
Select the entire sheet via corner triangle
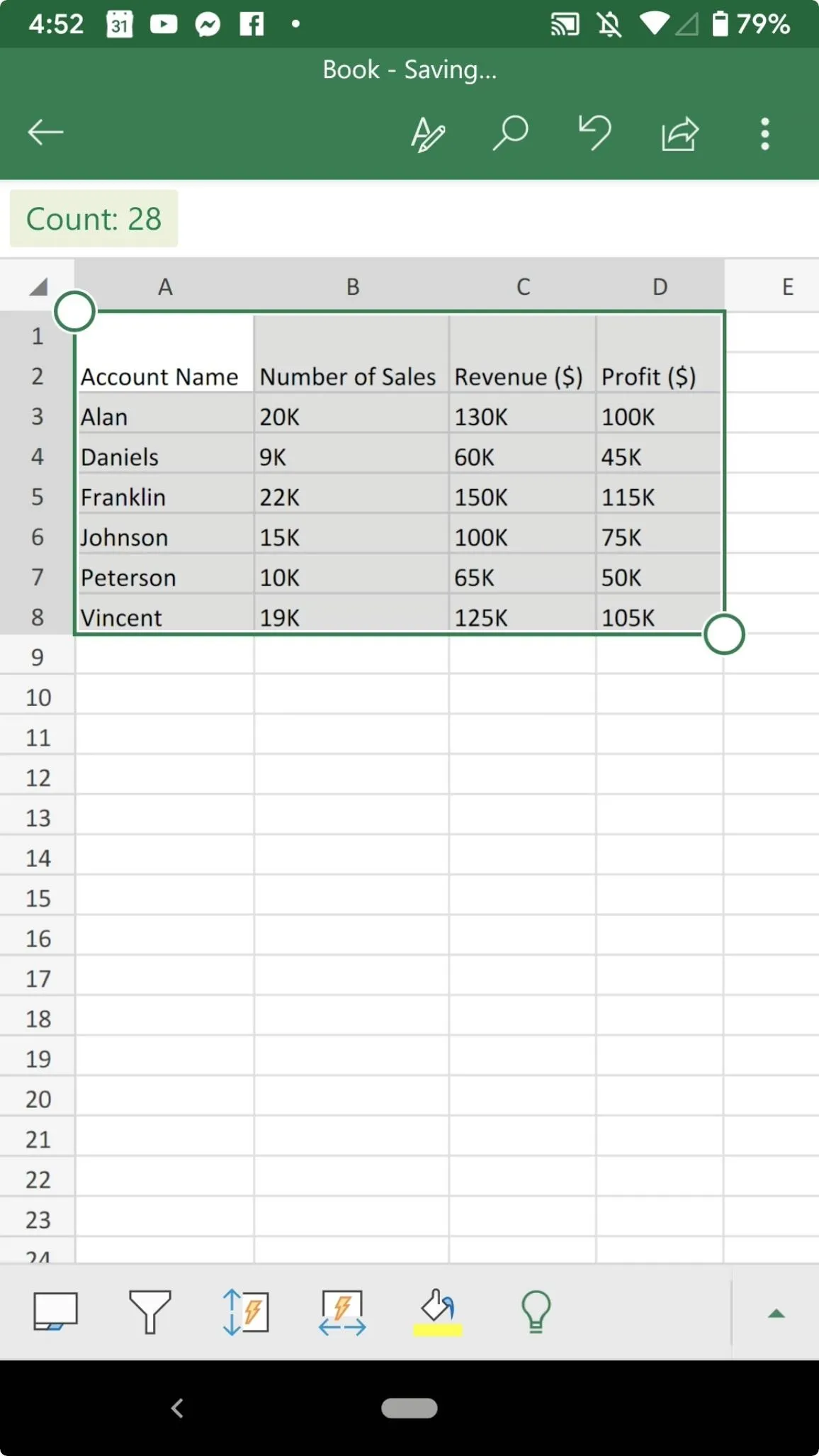click(38, 286)
